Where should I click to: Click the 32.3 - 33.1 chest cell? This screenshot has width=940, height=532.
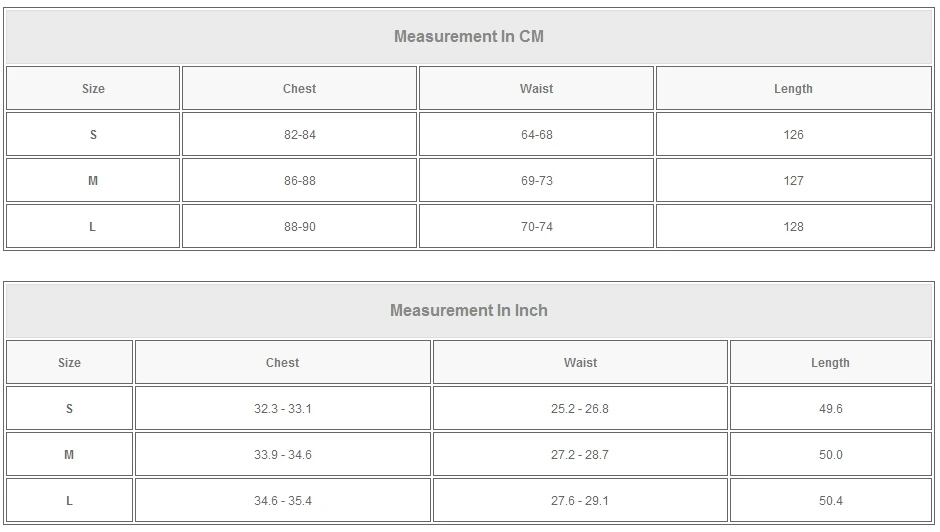(x=282, y=409)
